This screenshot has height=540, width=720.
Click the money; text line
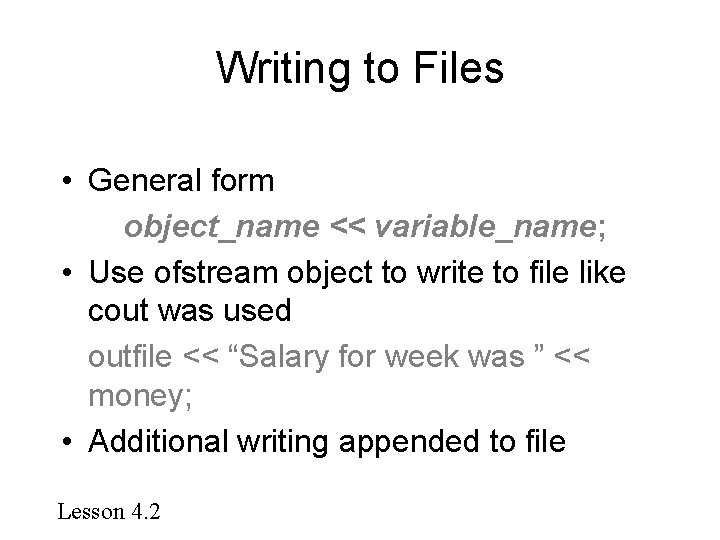140,396
